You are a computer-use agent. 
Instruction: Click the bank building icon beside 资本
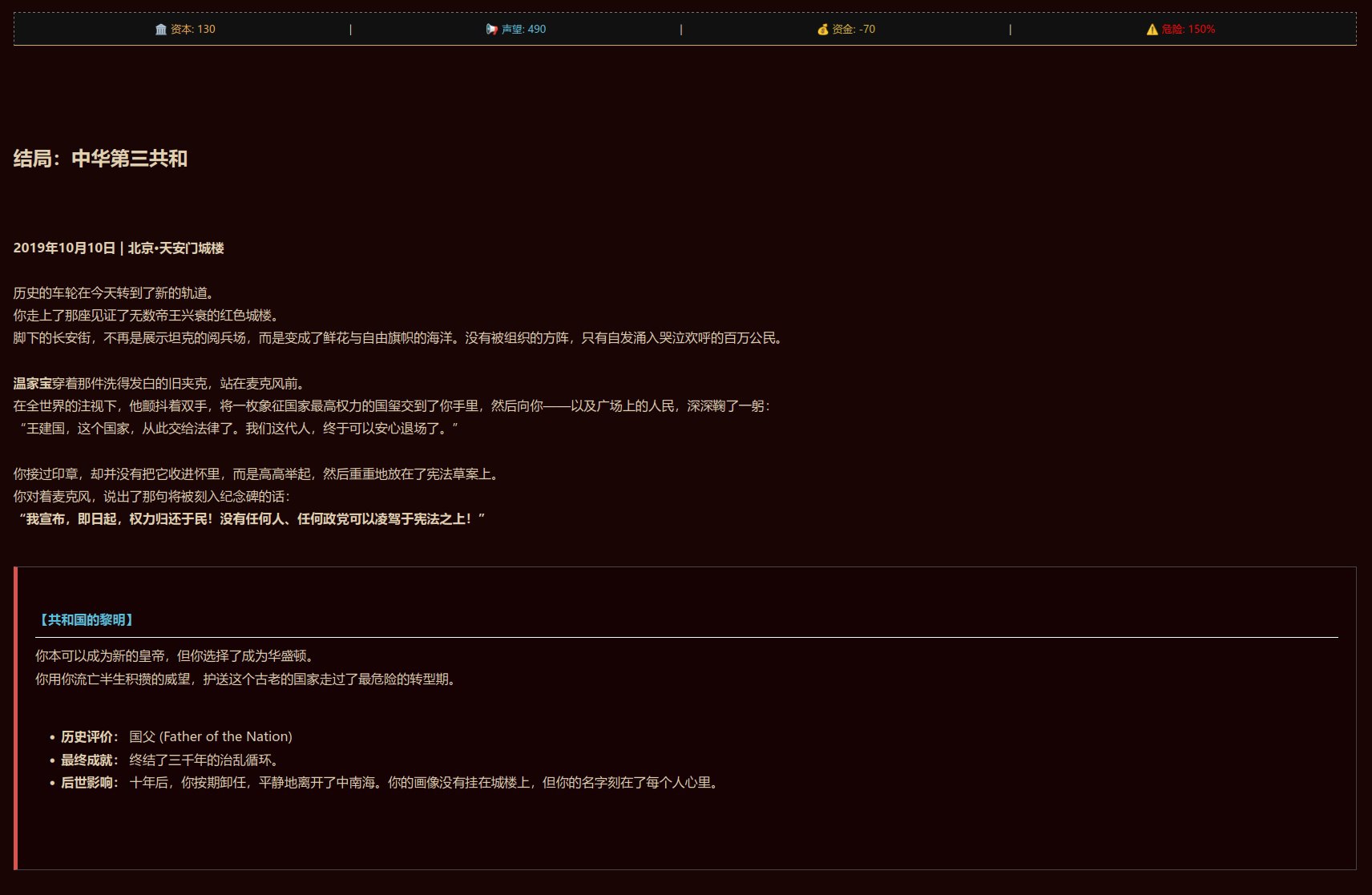coord(160,30)
